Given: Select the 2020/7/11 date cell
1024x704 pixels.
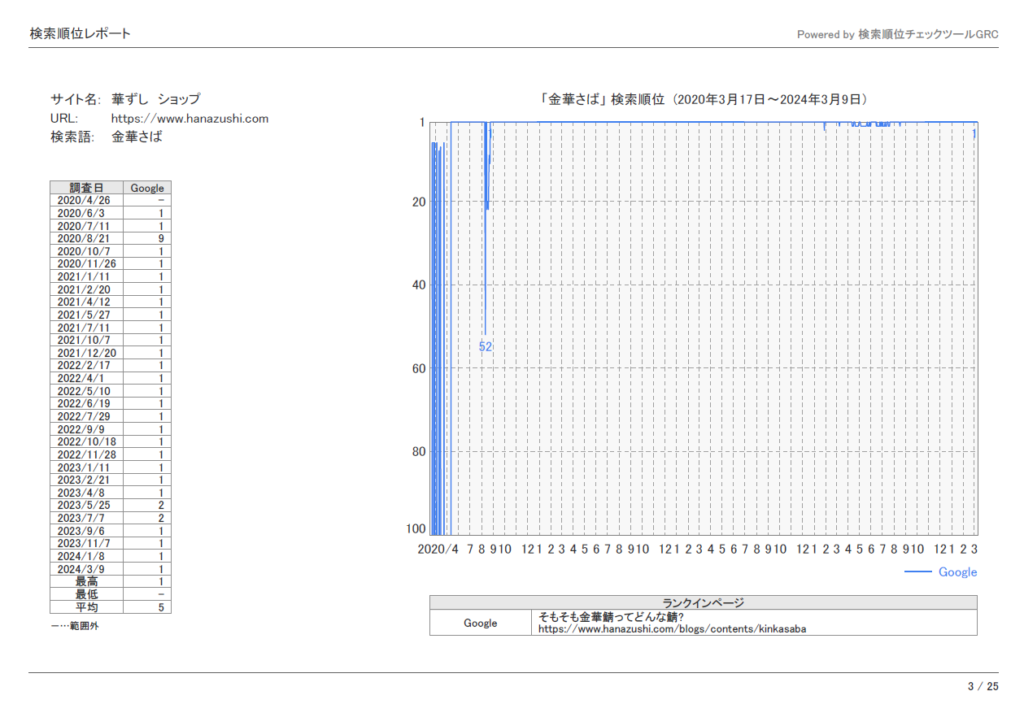Looking at the screenshot, I should click(x=86, y=226).
